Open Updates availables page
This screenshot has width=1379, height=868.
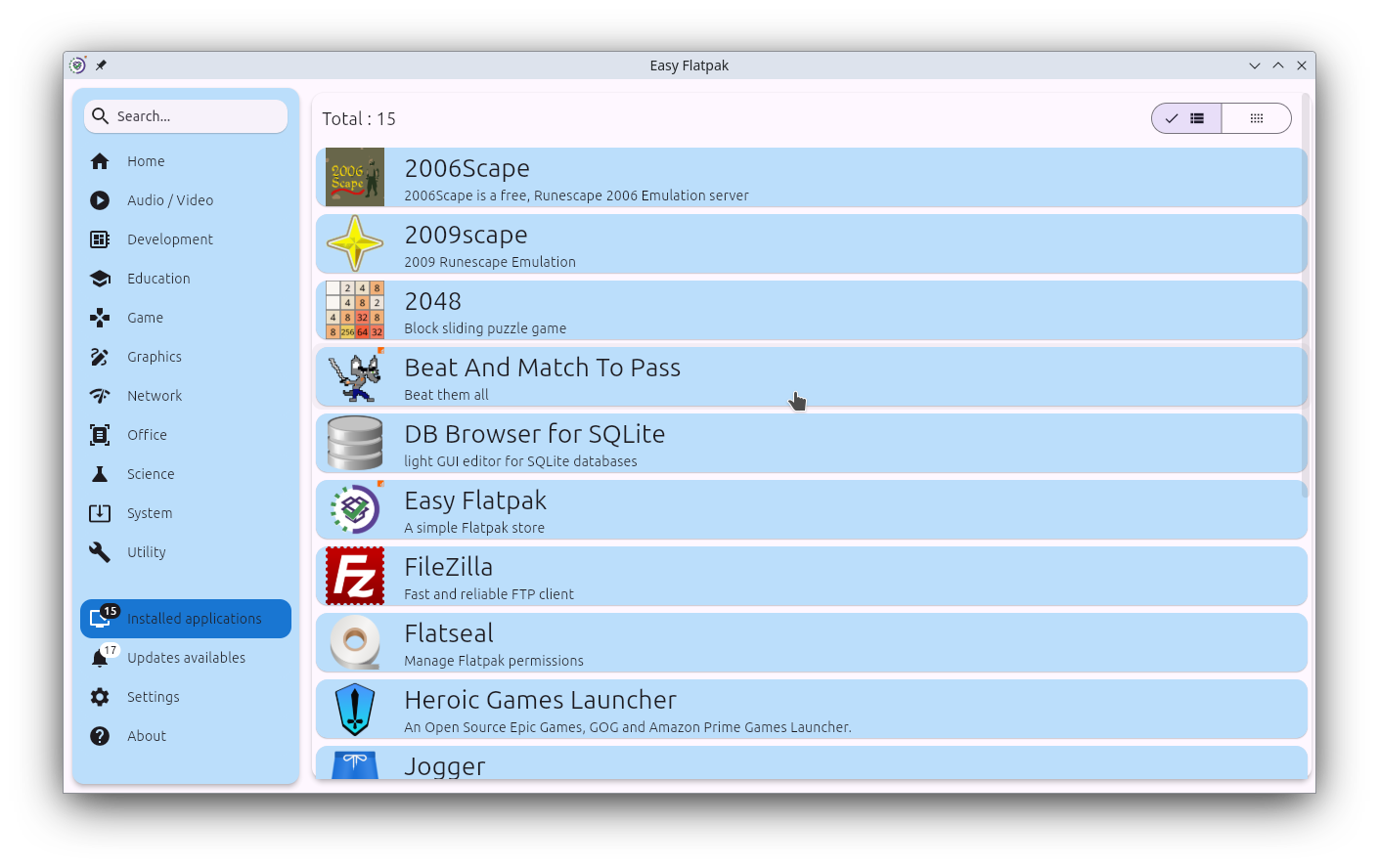186,658
